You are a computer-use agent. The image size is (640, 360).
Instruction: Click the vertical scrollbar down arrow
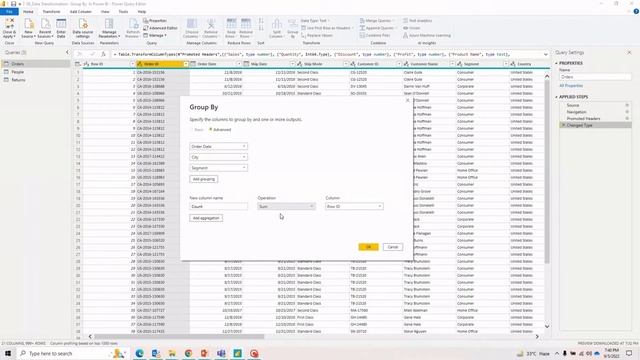coord(547,326)
